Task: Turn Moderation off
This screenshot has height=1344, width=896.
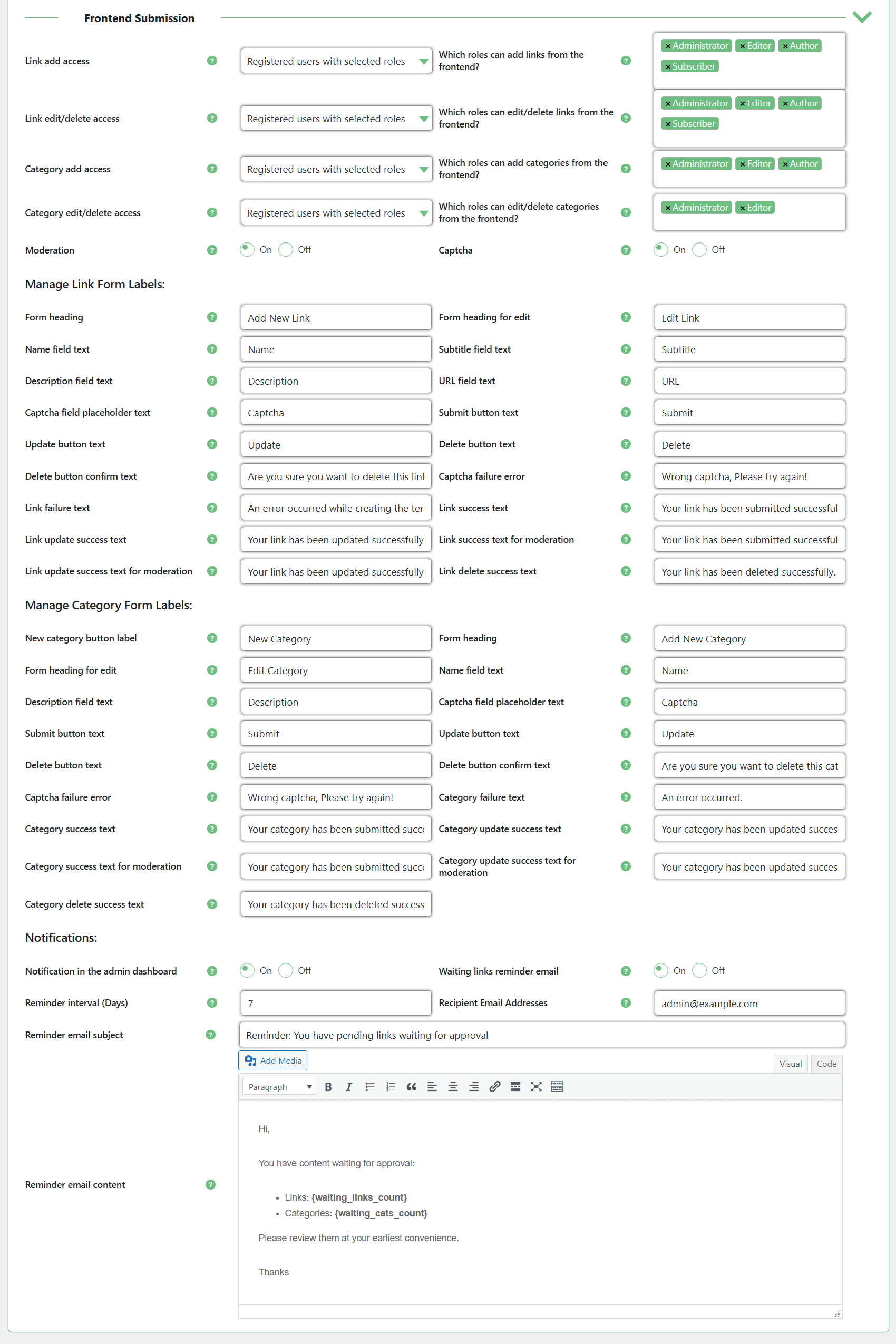Action: click(x=286, y=250)
